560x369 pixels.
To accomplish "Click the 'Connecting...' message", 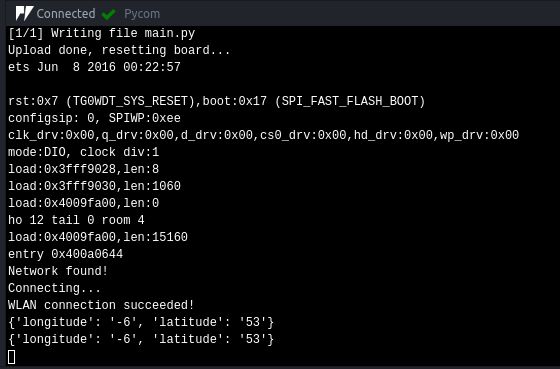I will coord(54,288).
